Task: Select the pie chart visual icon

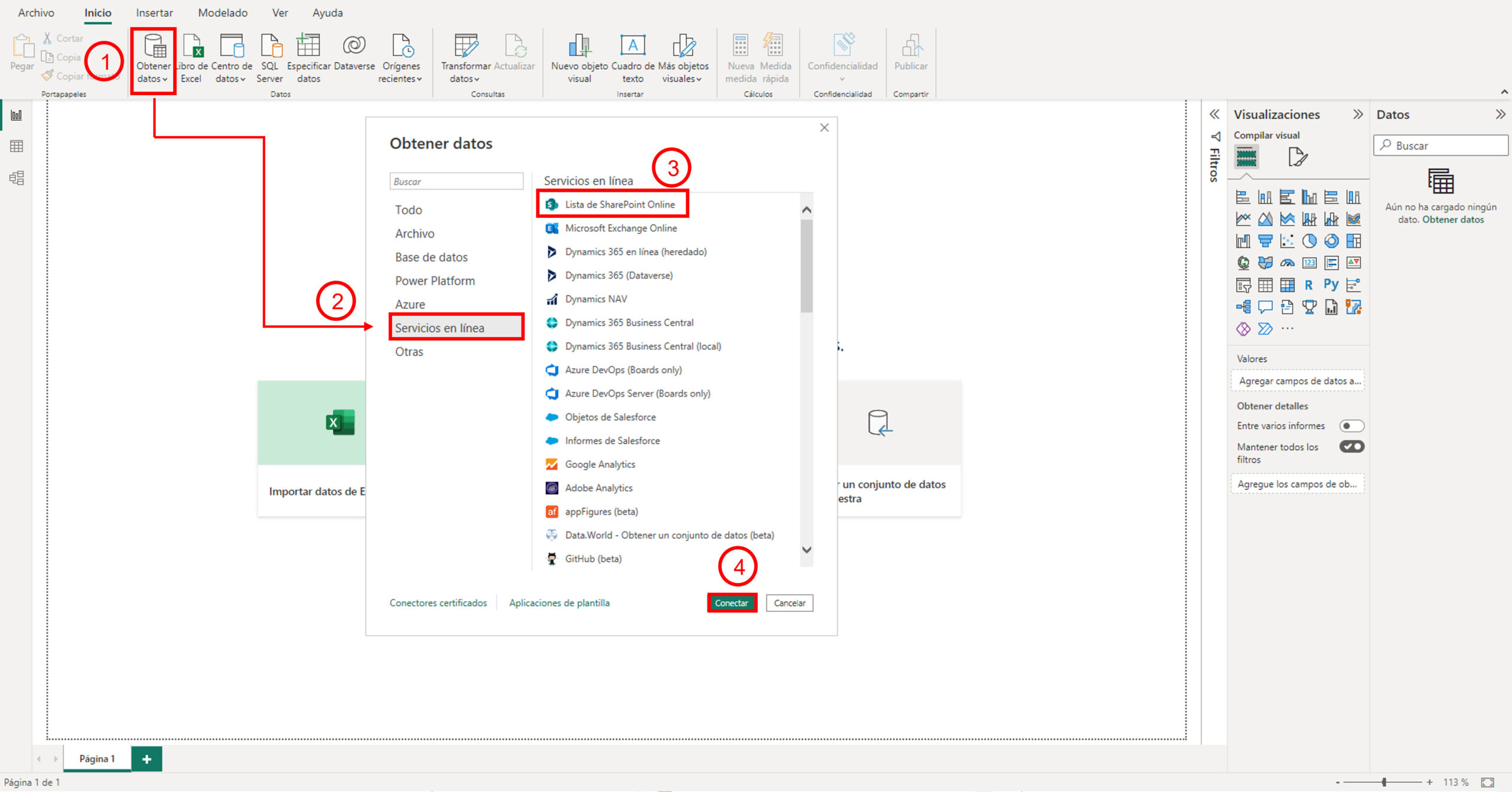Action: [1309, 241]
